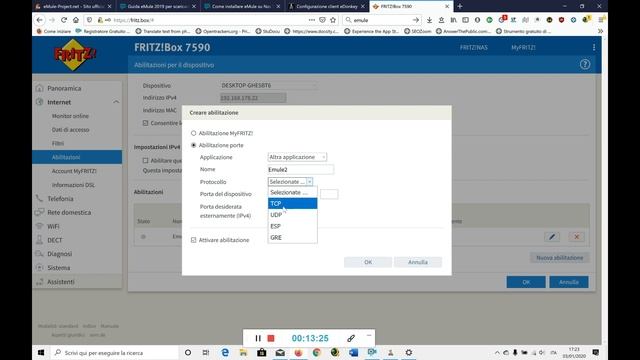Cancel dialog with Annulla button
The height and width of the screenshot is (360, 640).
[418, 262]
